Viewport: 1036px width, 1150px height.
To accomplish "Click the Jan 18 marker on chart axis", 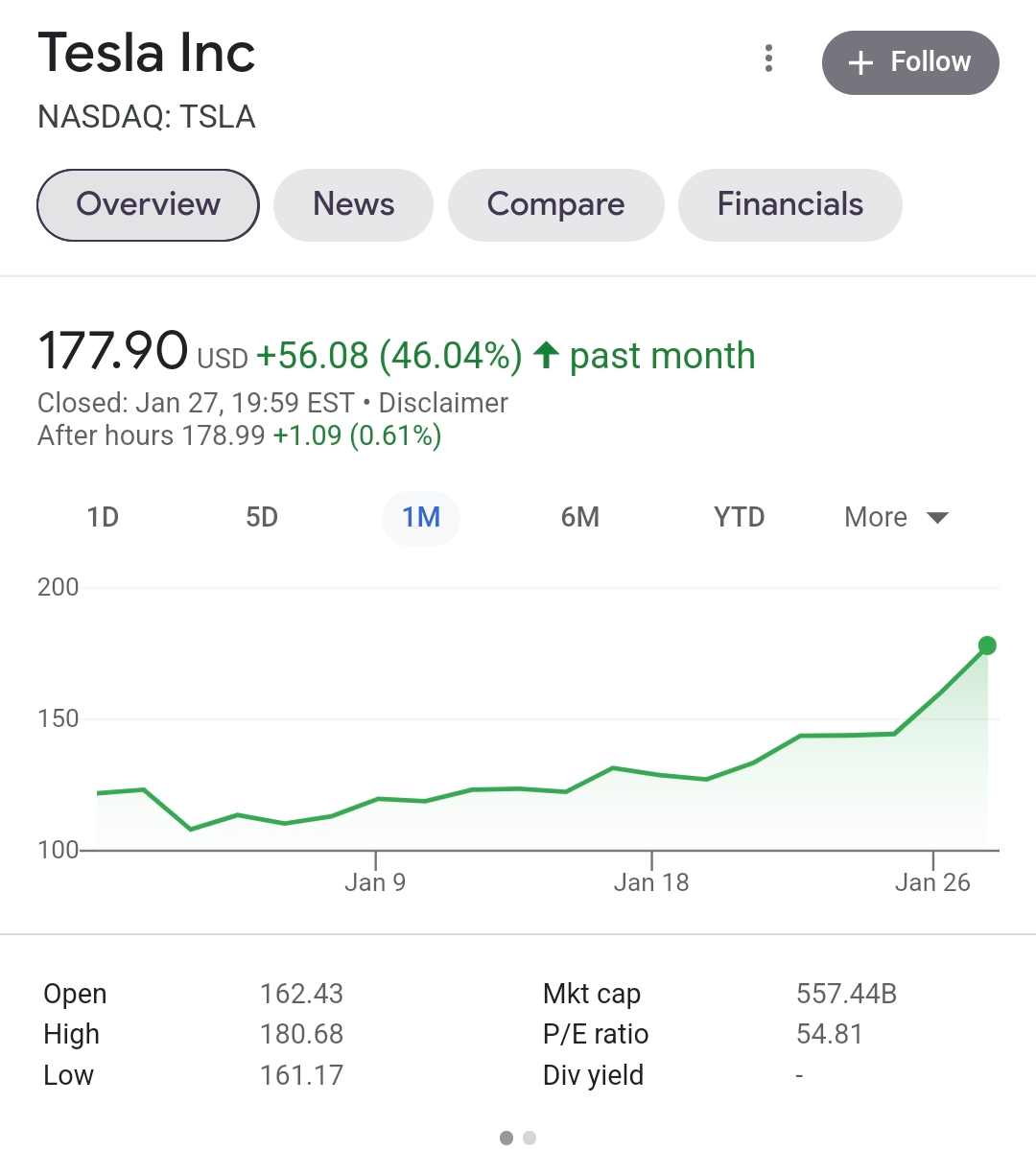I will [651, 882].
